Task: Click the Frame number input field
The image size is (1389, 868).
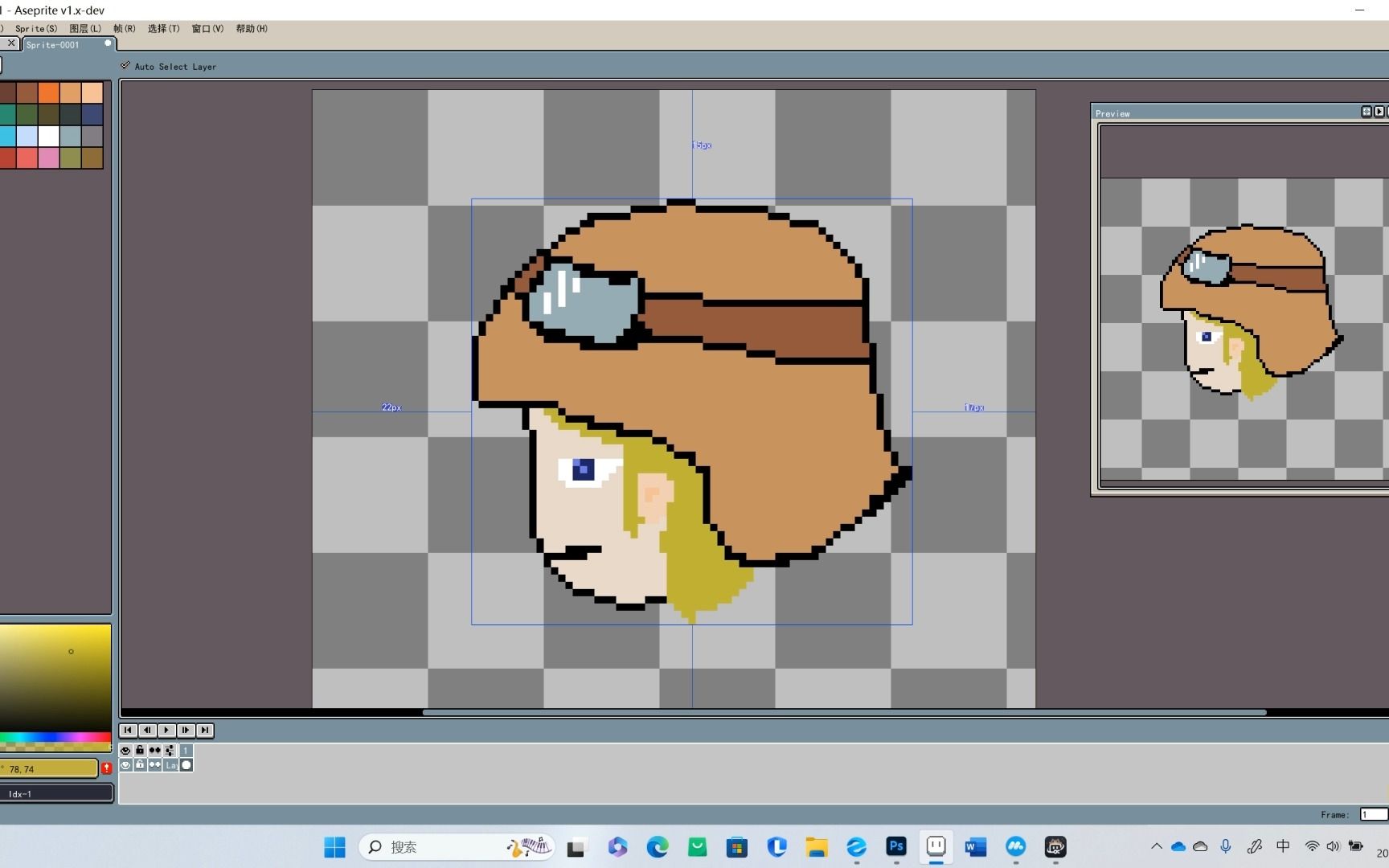Action: pos(1374,814)
